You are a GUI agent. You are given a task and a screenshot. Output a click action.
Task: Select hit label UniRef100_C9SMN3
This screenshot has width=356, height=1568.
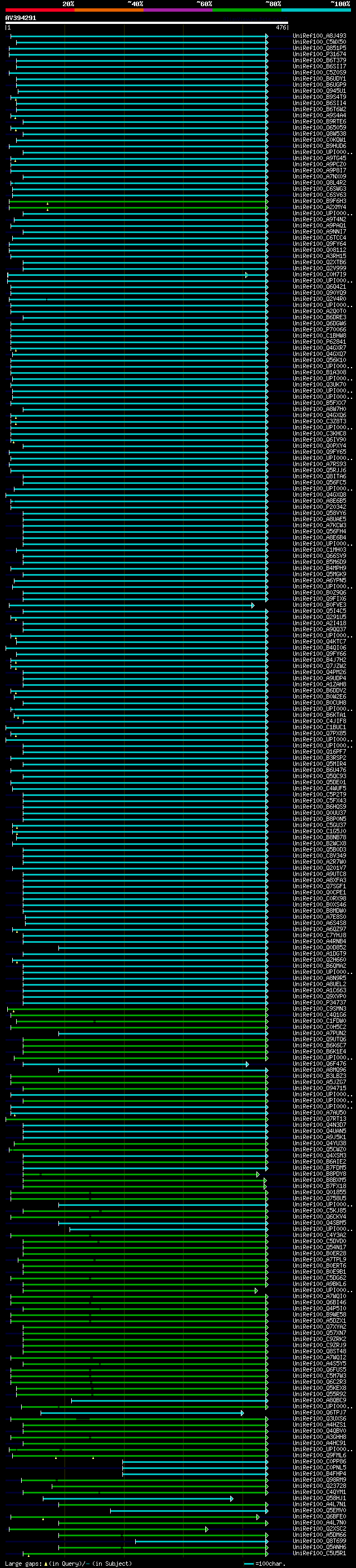(x=319, y=1008)
